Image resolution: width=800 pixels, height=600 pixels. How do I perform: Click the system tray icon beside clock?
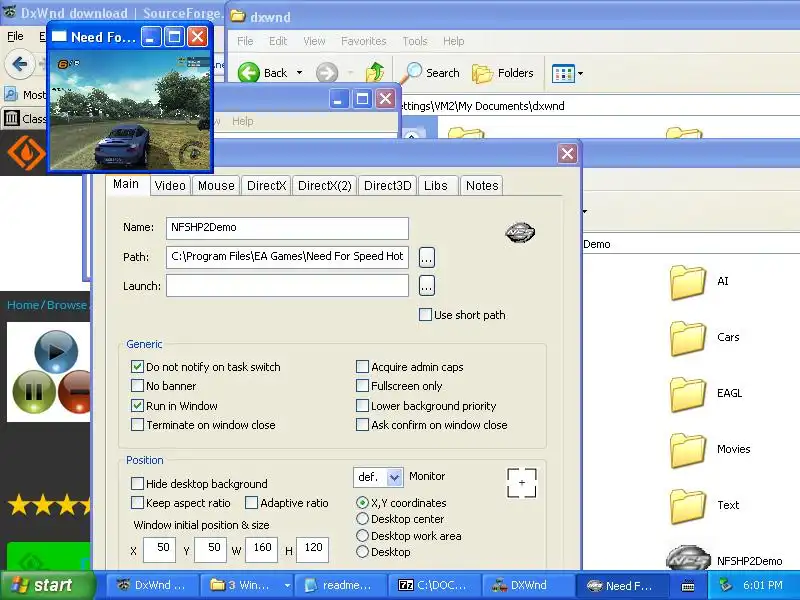(725, 585)
